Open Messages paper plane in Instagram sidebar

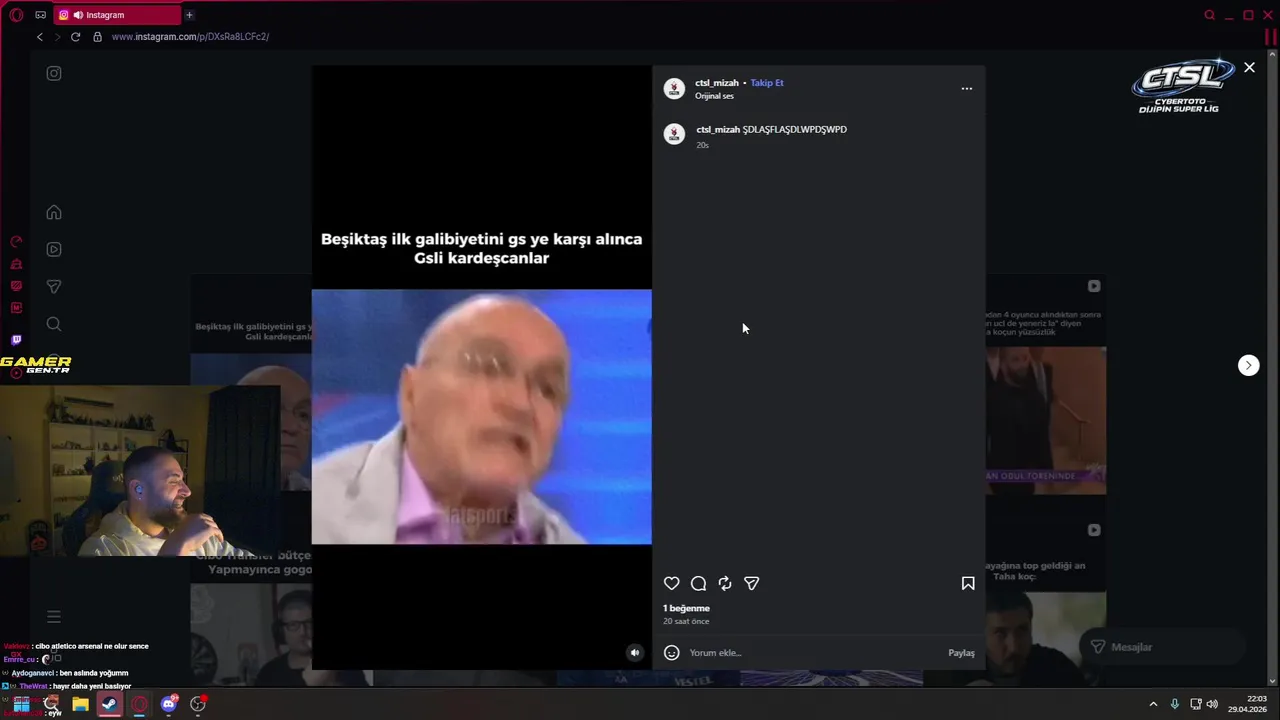point(54,287)
